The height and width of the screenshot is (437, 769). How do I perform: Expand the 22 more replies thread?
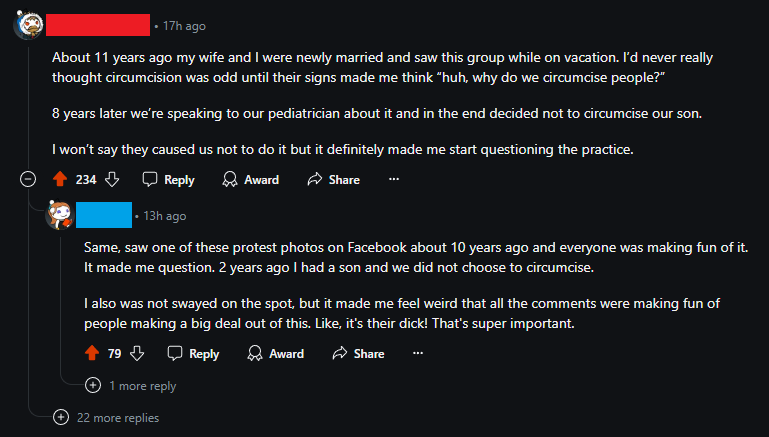tap(106, 417)
